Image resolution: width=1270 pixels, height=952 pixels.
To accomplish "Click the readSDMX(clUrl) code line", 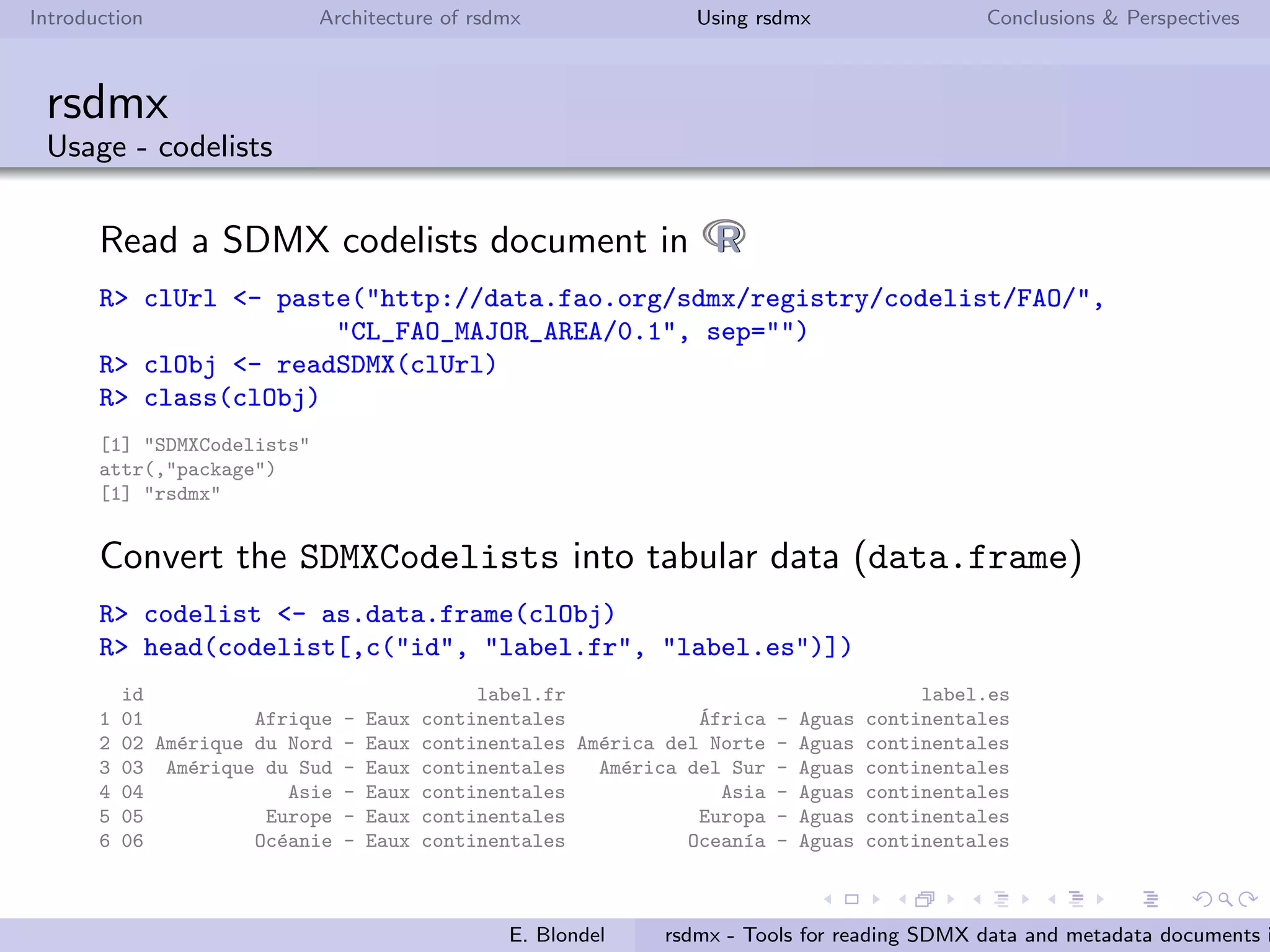I will pyautogui.click(x=298, y=365).
